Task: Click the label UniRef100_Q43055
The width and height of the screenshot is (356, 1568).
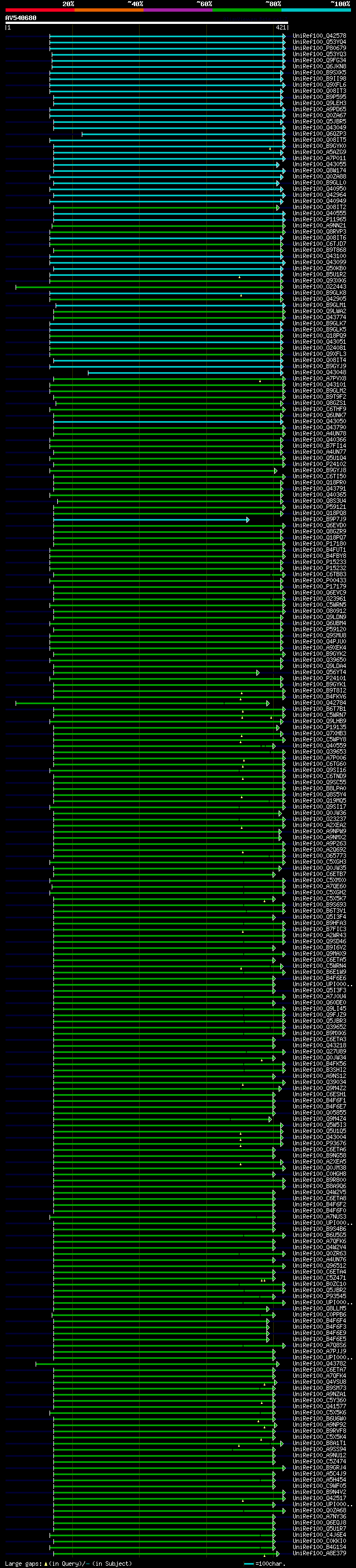Action: (x=319, y=164)
